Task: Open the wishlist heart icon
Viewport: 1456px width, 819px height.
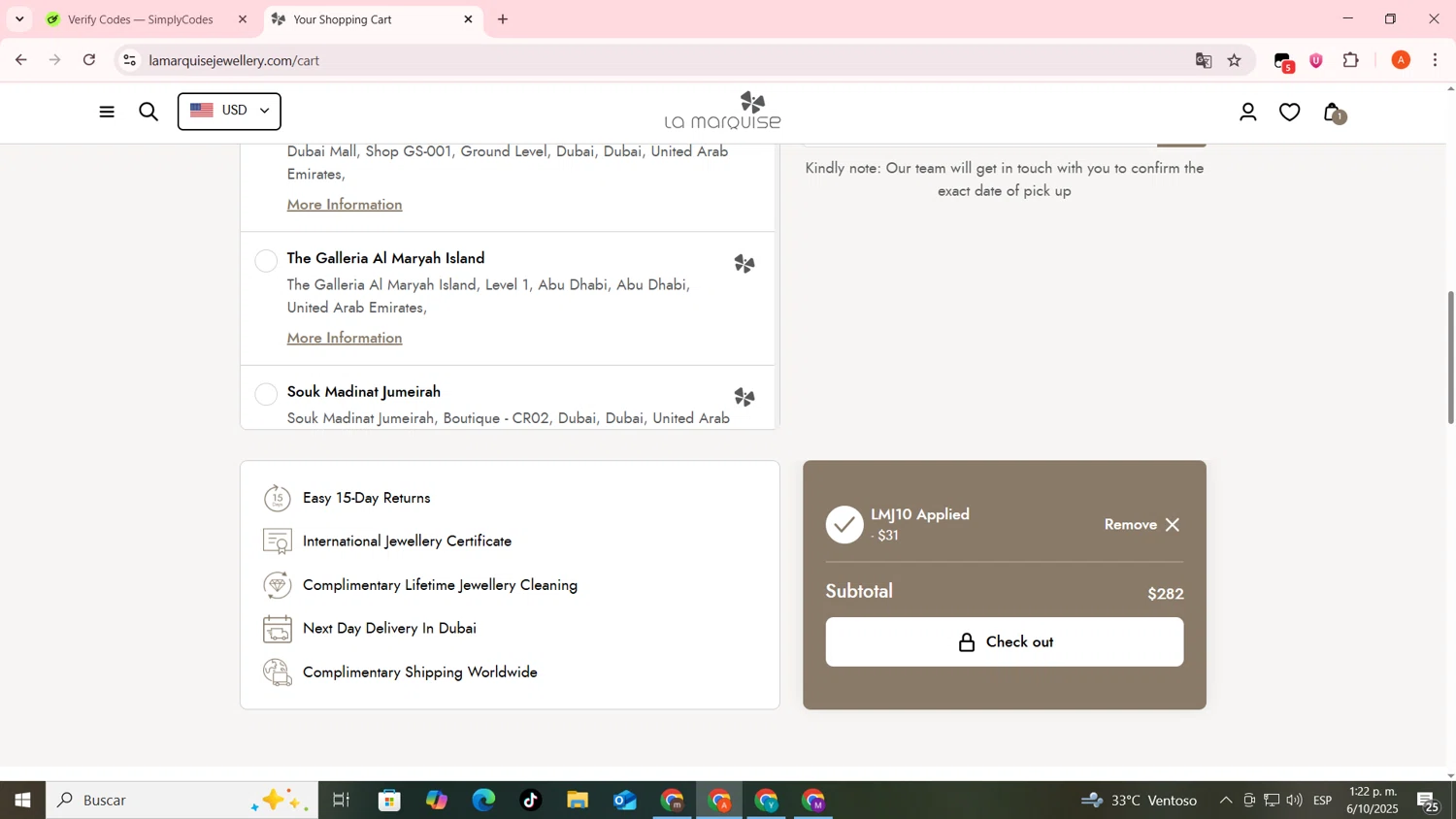Action: 1290,113
